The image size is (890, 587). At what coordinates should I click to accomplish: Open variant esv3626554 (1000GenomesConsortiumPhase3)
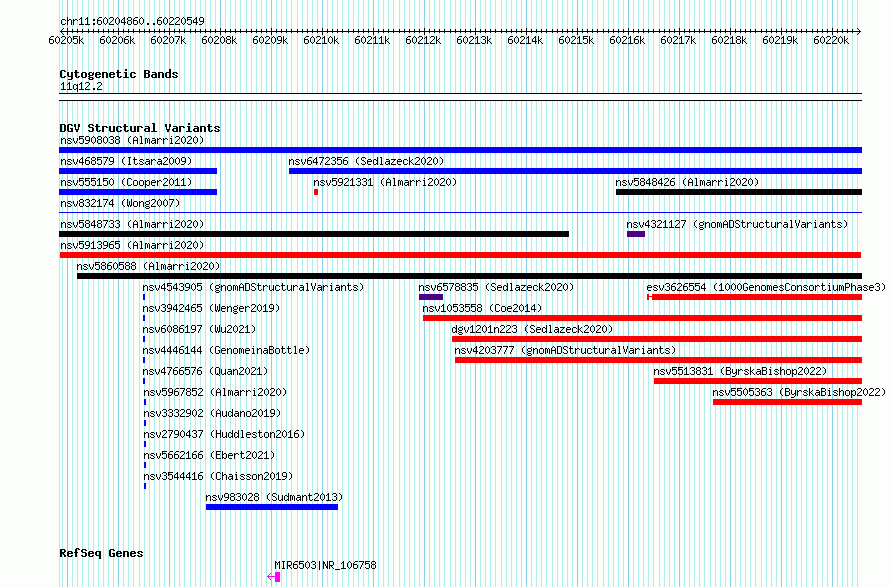766,287
